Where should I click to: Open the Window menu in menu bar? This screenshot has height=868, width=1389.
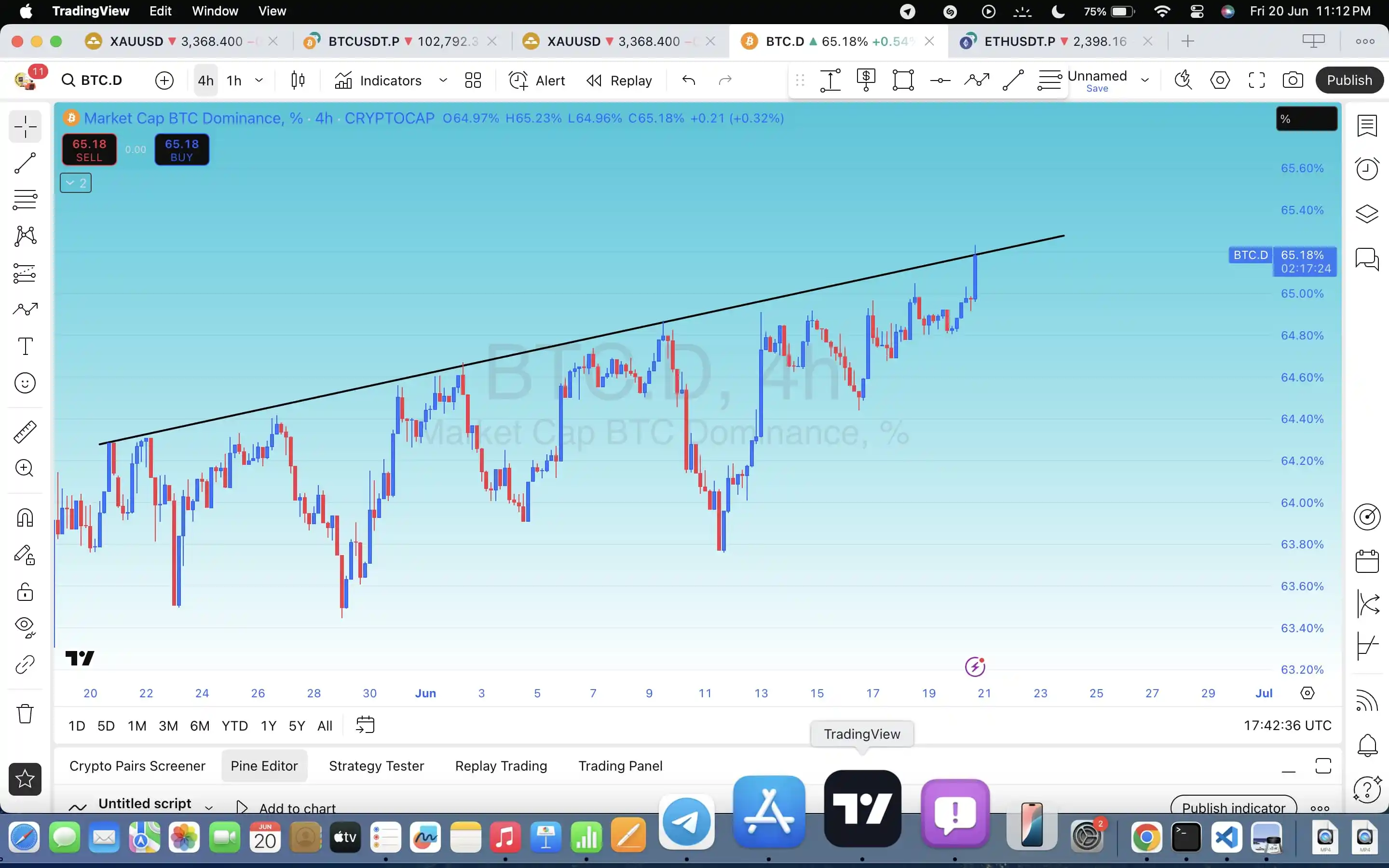point(215,11)
